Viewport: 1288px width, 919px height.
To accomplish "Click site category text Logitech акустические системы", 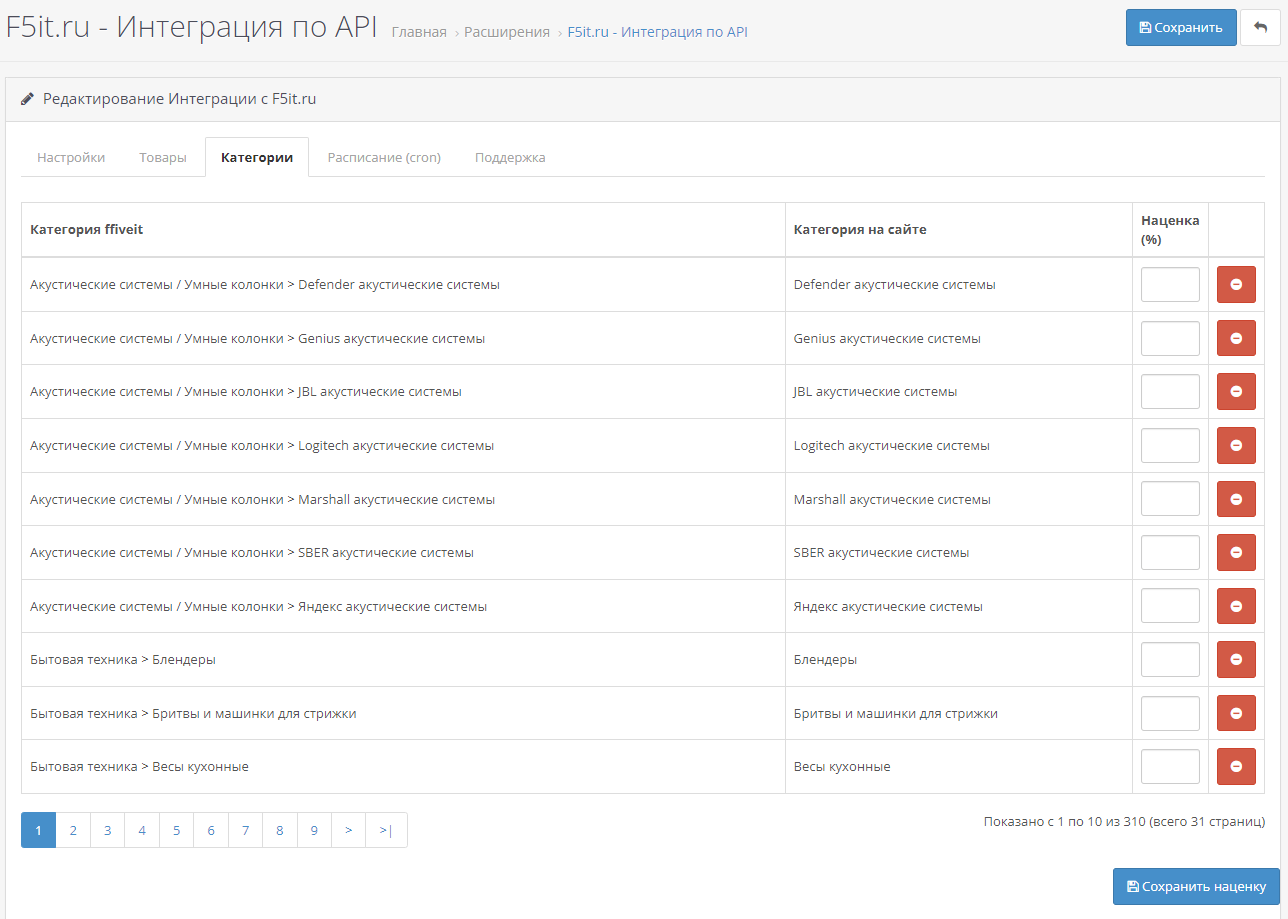I will pos(892,446).
